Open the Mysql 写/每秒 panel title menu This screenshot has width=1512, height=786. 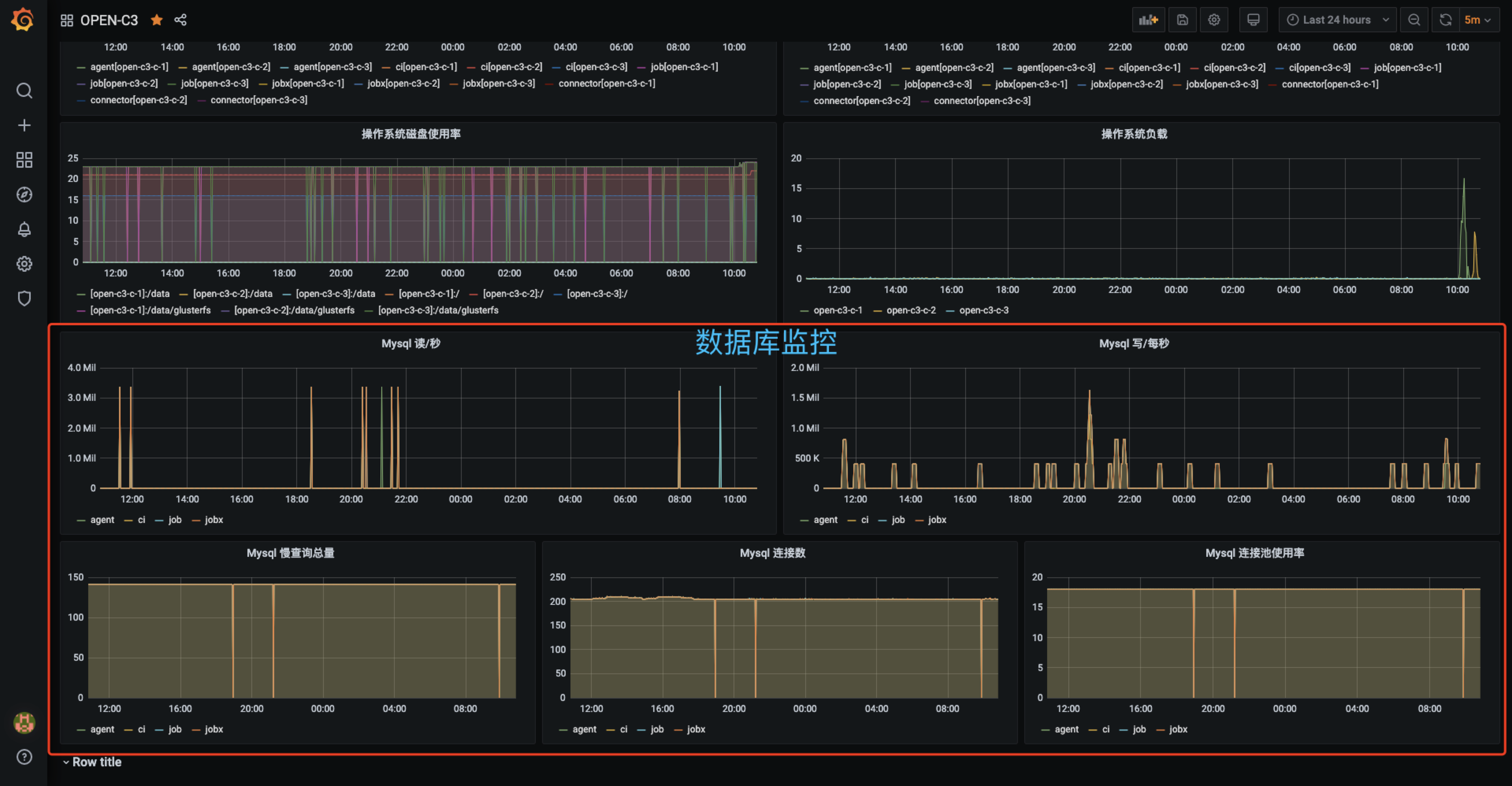click(x=1134, y=343)
